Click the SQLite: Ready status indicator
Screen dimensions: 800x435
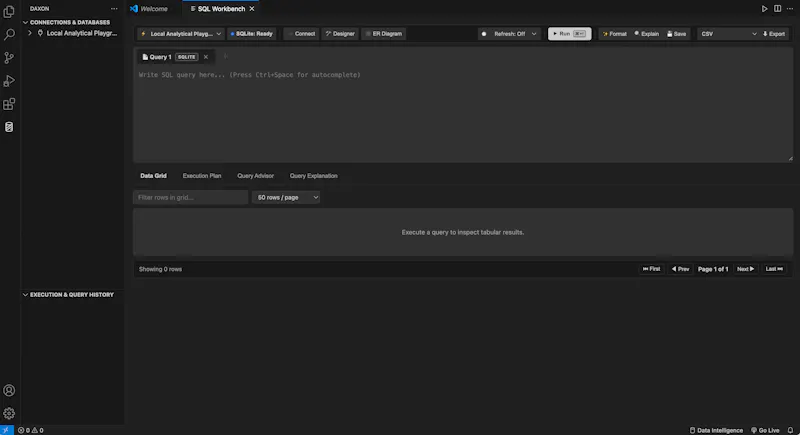[252, 34]
